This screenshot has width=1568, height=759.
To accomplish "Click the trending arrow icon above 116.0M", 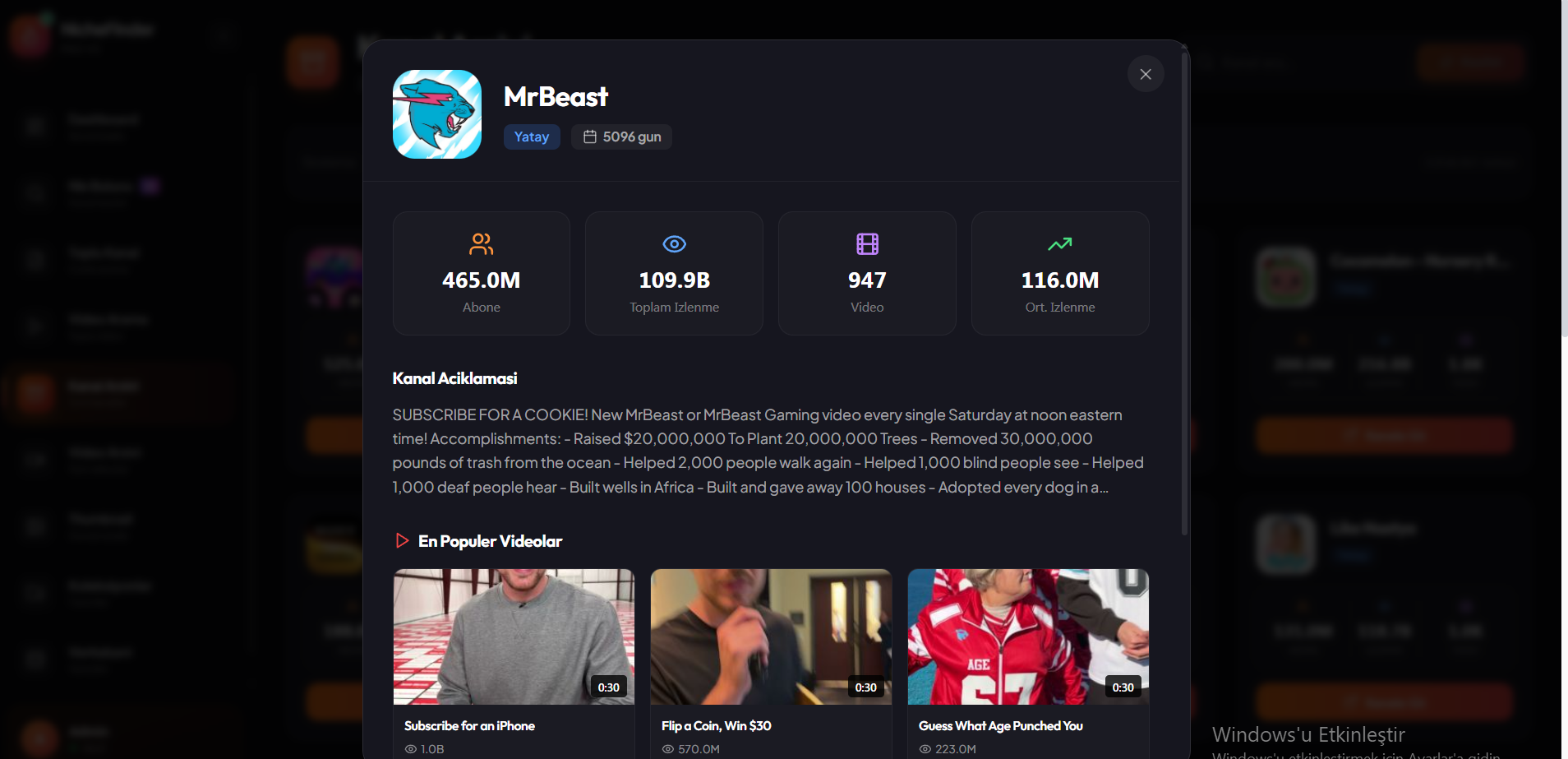I will (1060, 243).
